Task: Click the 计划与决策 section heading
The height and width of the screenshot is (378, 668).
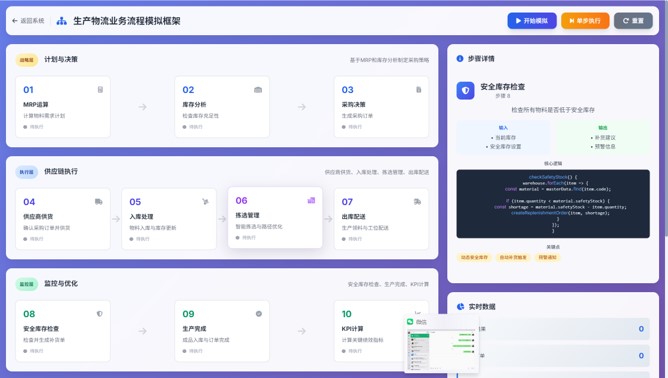Action: click(61, 59)
